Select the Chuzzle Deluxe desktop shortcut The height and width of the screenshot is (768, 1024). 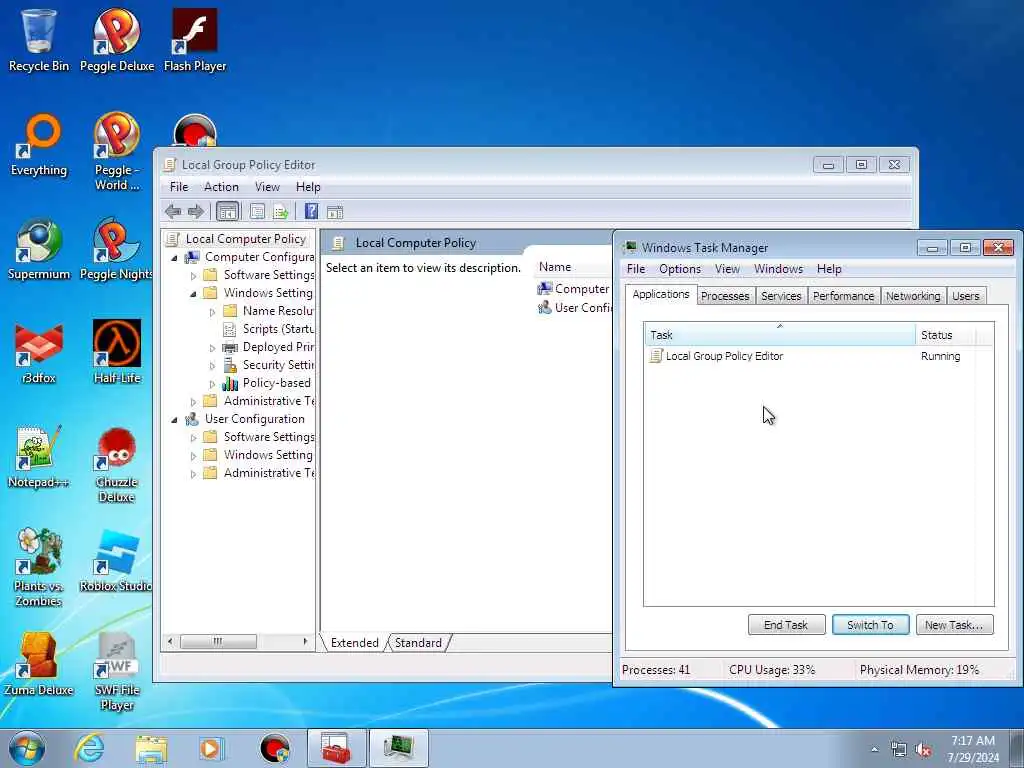(x=117, y=465)
